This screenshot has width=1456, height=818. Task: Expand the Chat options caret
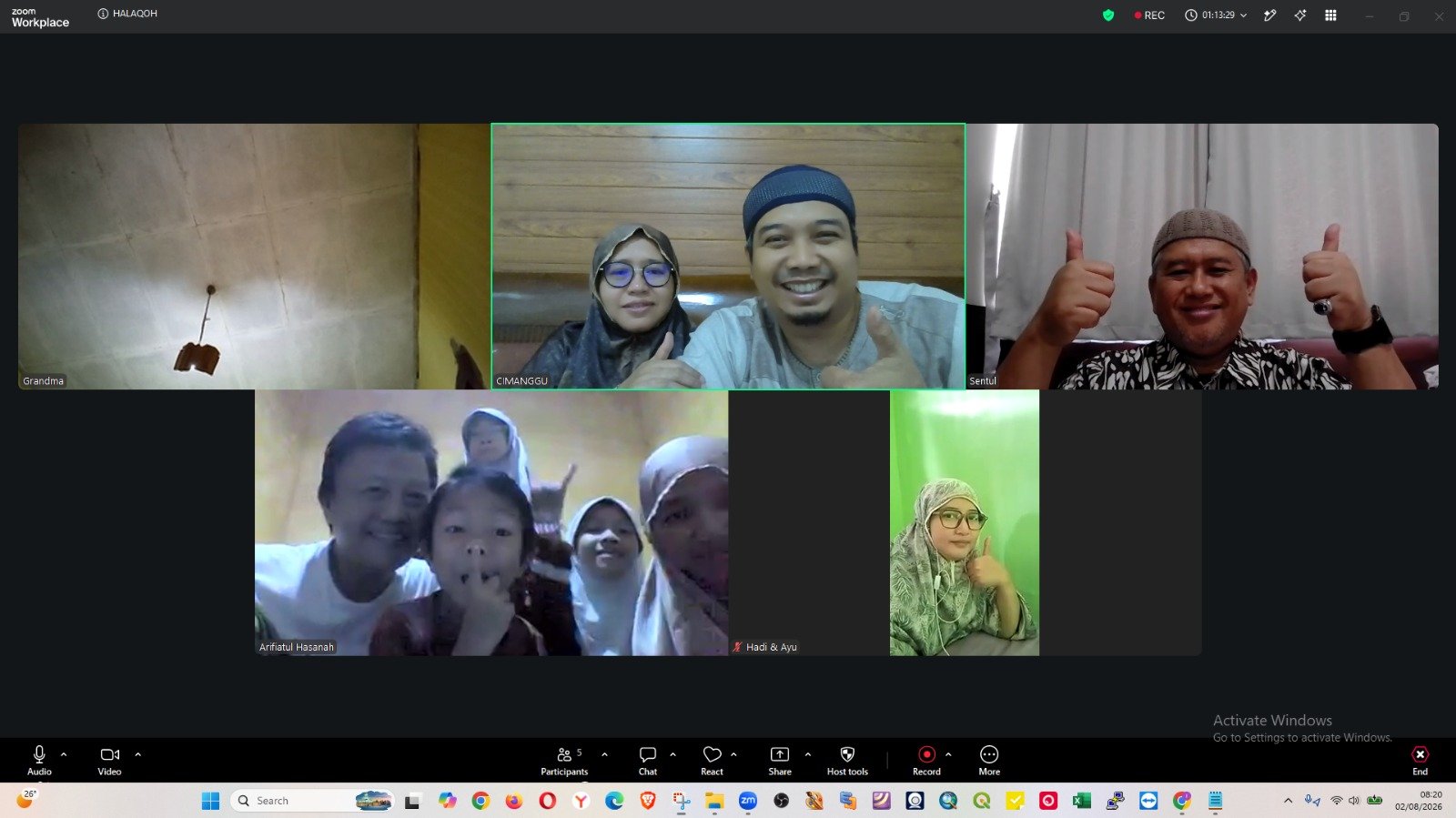click(672, 754)
